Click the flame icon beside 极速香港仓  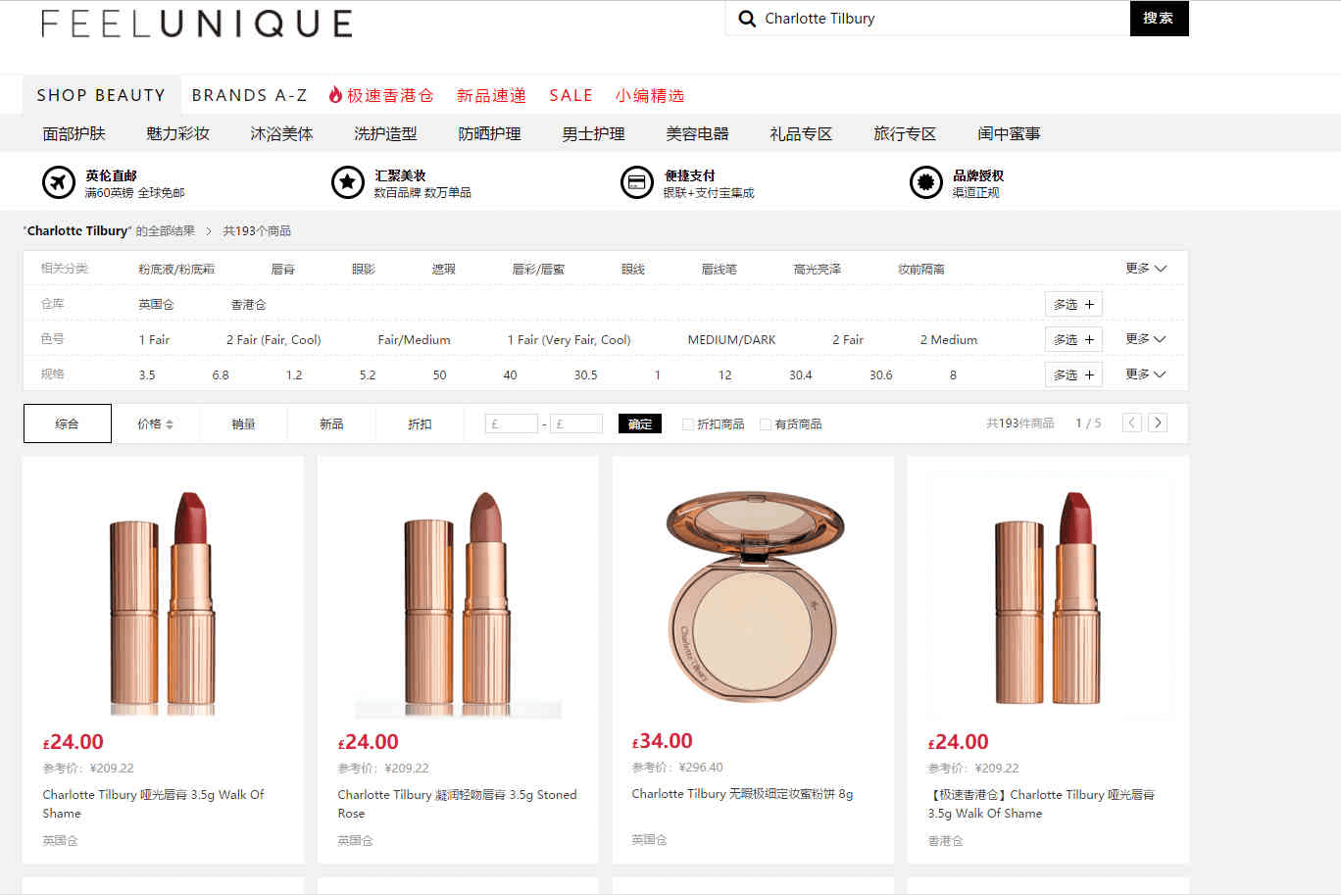pos(335,95)
